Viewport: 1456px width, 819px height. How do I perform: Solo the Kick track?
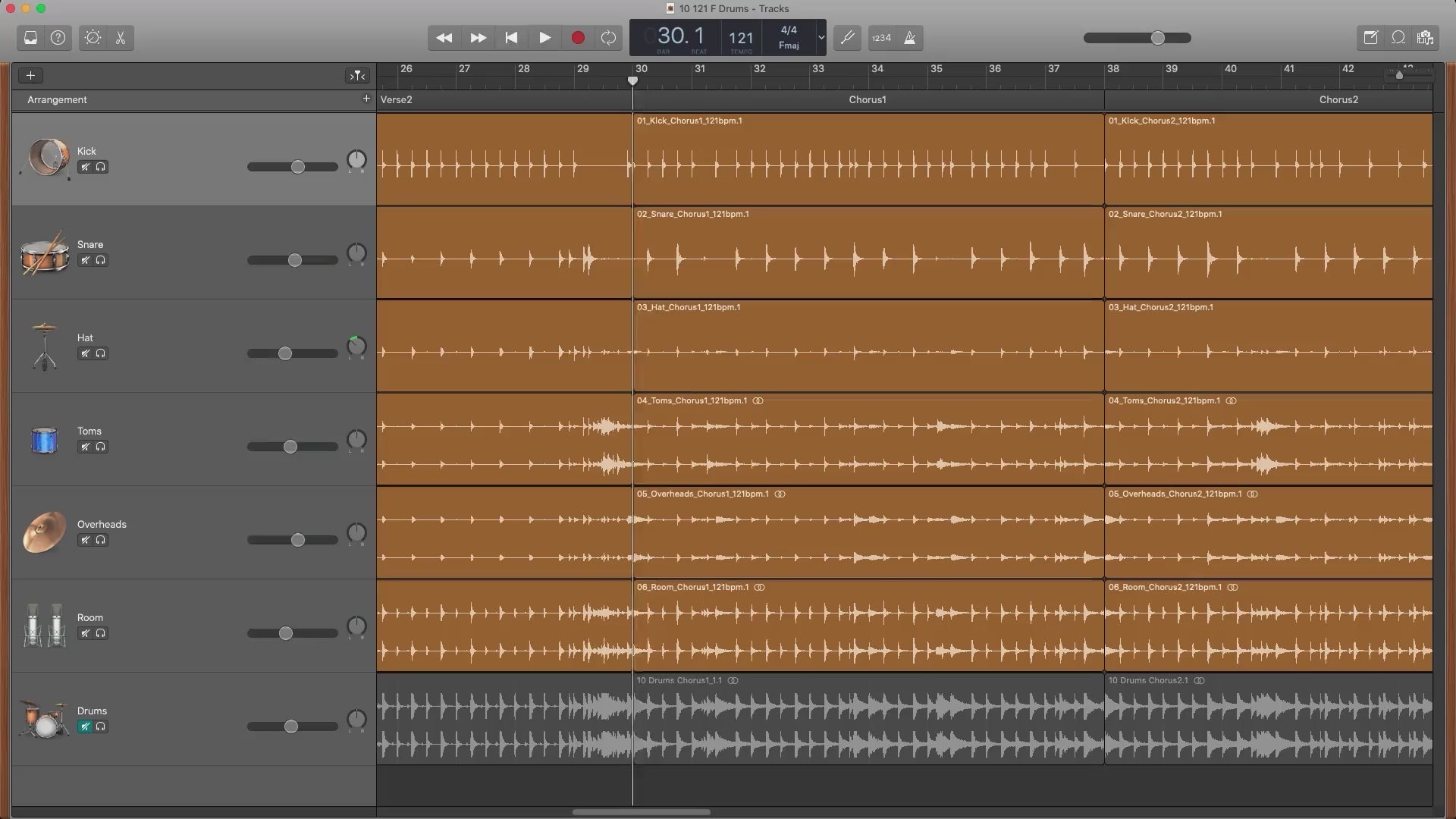point(100,167)
